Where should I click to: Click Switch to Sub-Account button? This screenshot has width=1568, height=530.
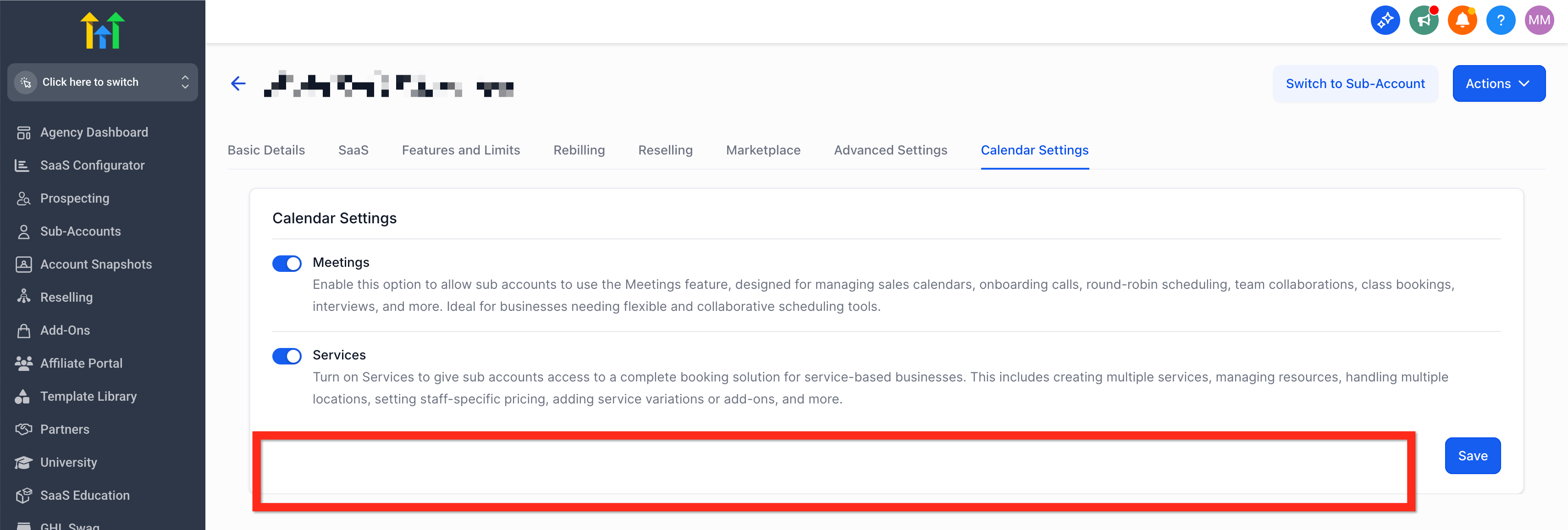tap(1355, 83)
